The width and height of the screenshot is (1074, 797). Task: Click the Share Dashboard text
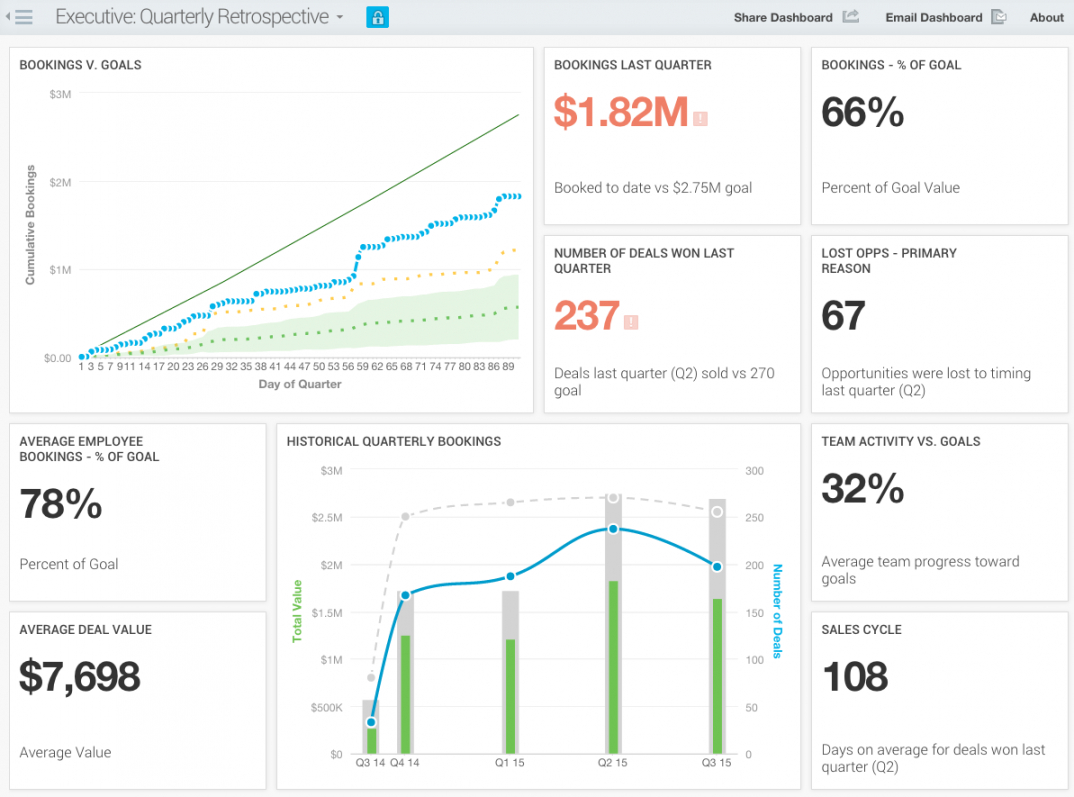coord(782,17)
